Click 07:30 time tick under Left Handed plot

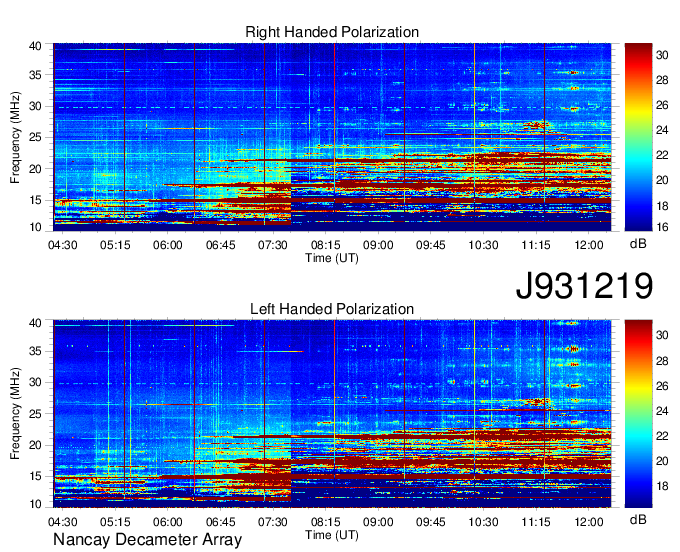click(x=273, y=522)
